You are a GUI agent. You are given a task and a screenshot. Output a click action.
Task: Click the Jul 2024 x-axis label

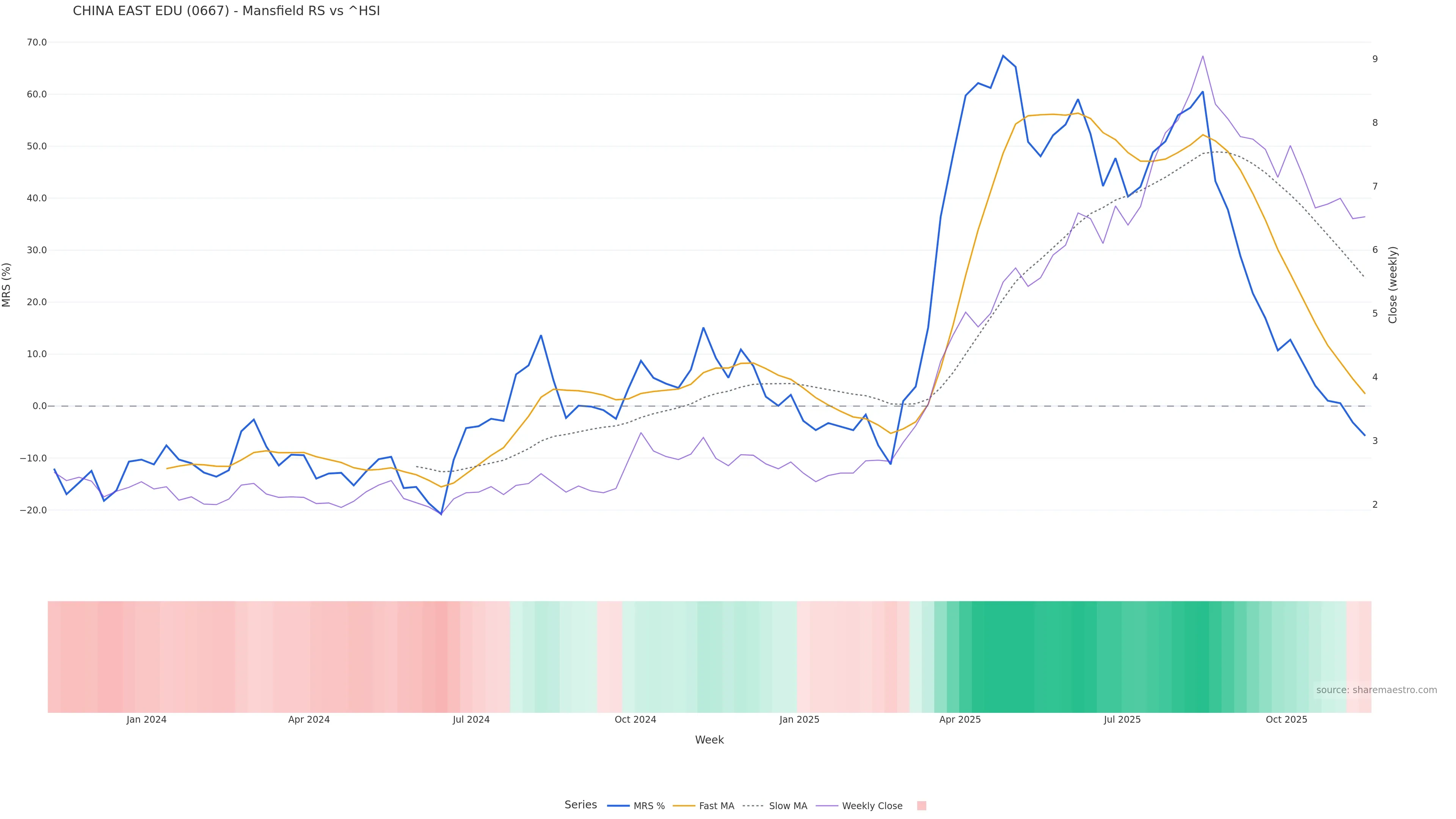click(x=471, y=720)
